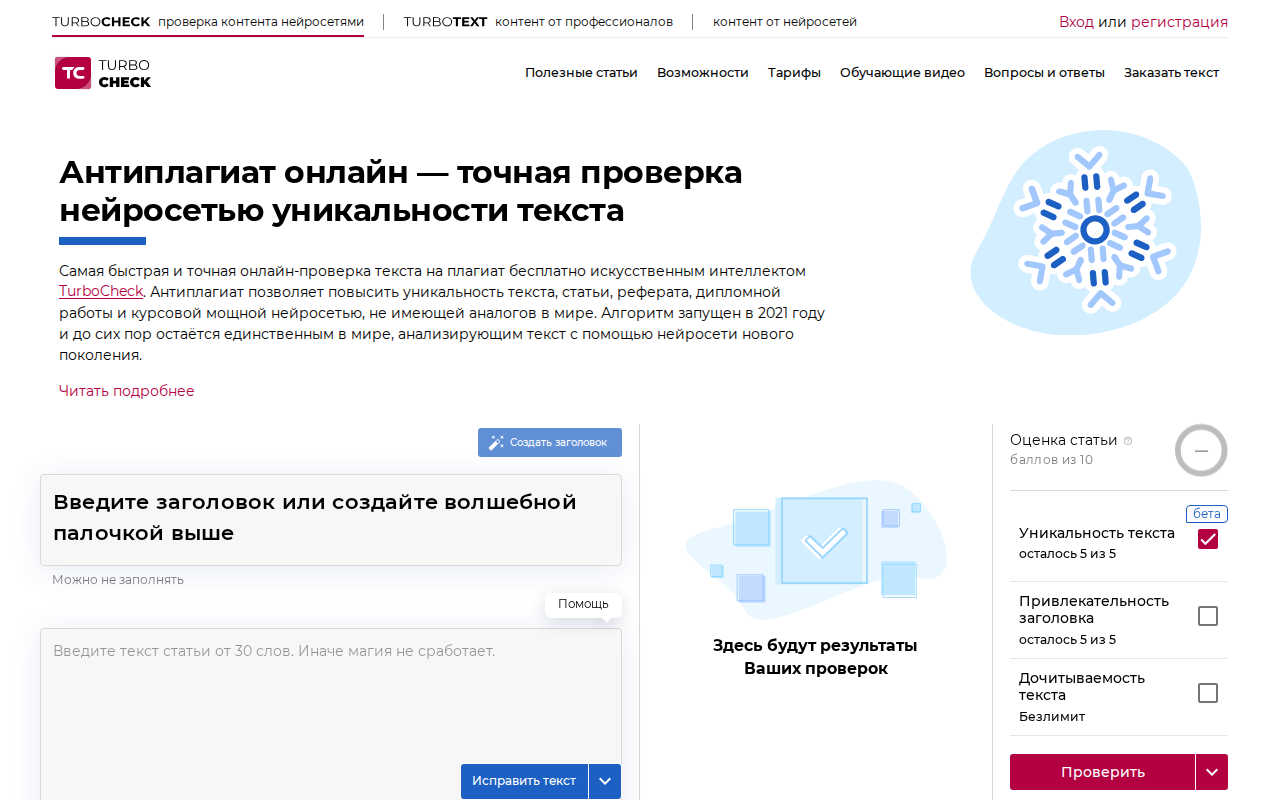Switch to TURBOTEXT top tab
1280x800 pixels.
[x=538, y=22]
